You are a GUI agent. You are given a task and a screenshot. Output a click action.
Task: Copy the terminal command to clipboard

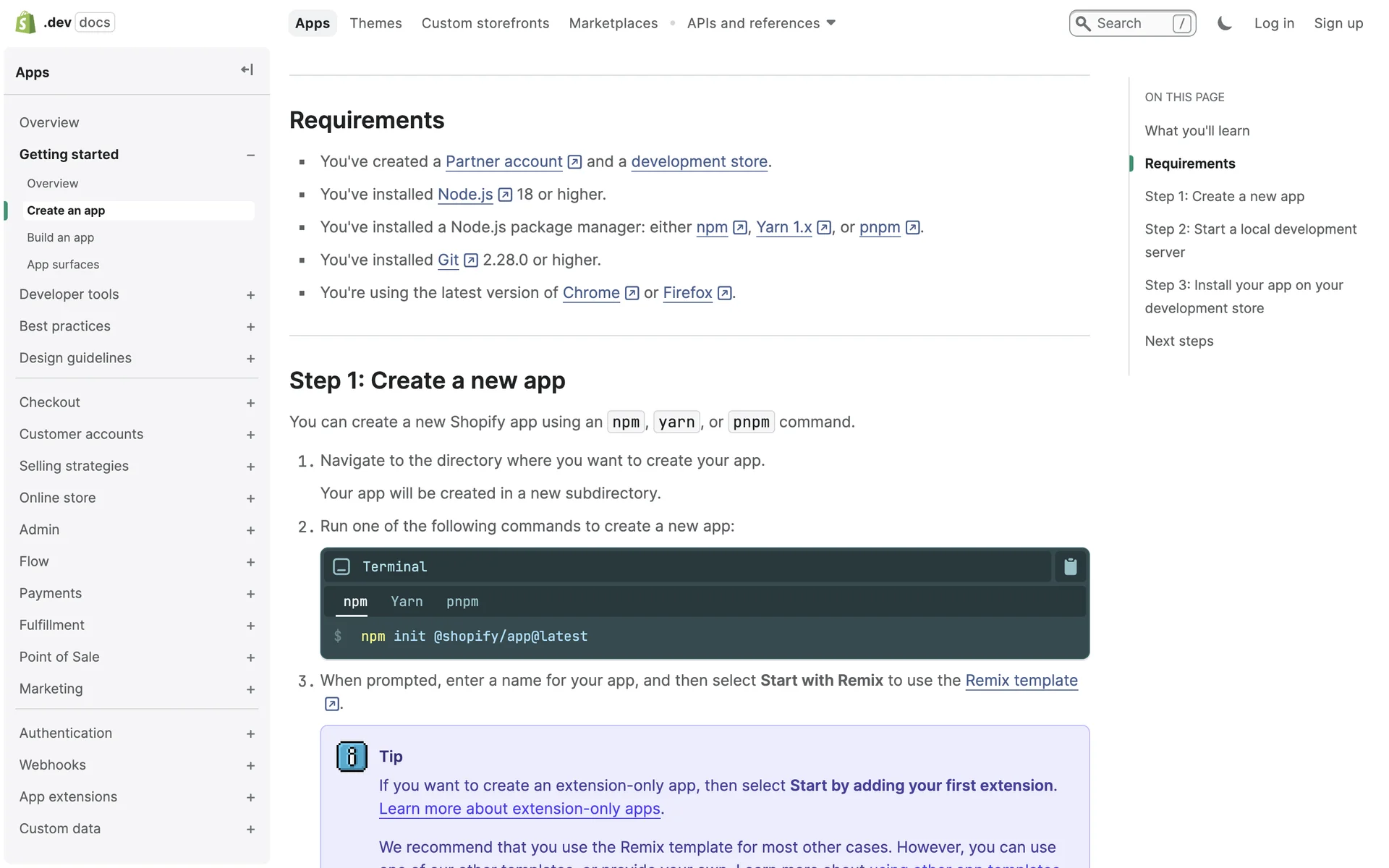pos(1070,567)
